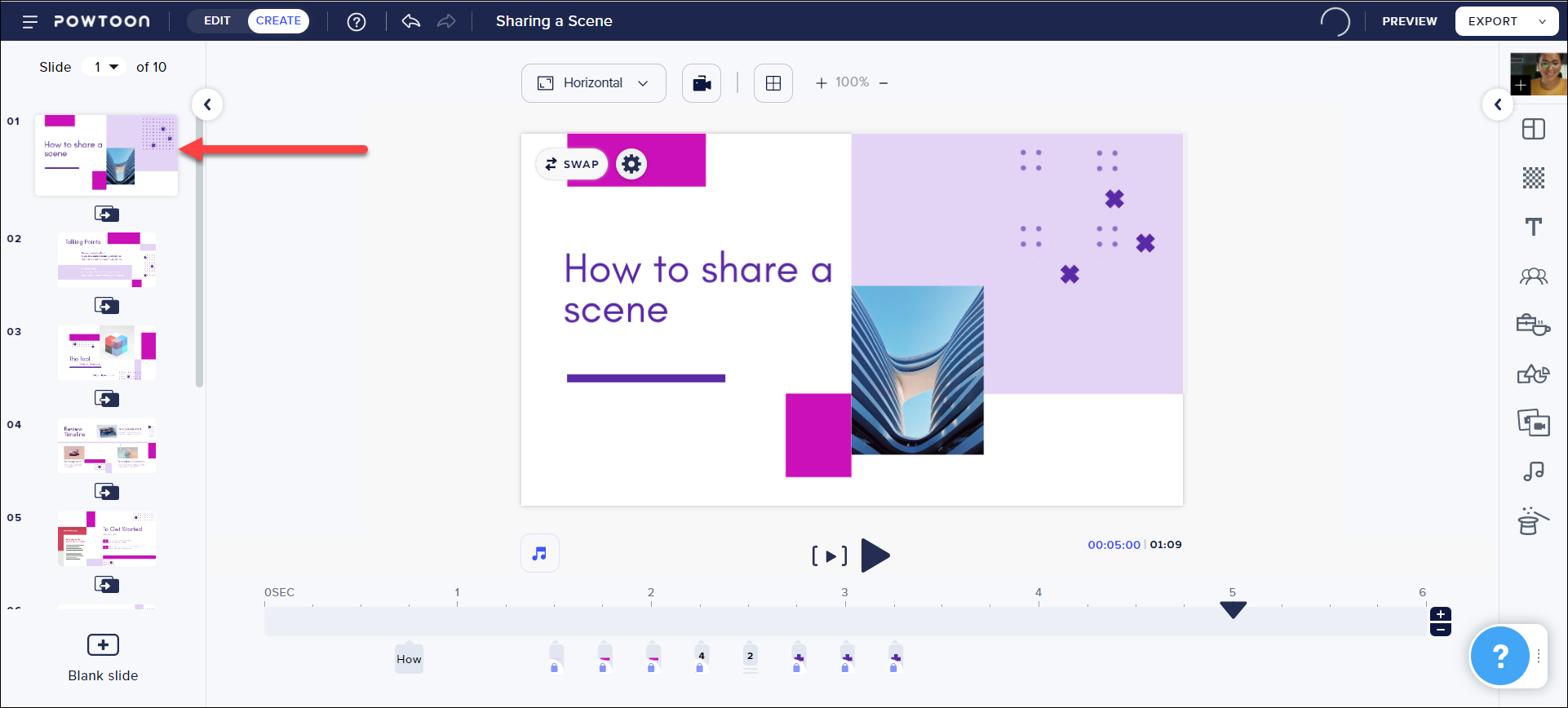Click the timeline playhead marker at 5 seconds
Viewport: 1568px width, 708px height.
coord(1233,609)
